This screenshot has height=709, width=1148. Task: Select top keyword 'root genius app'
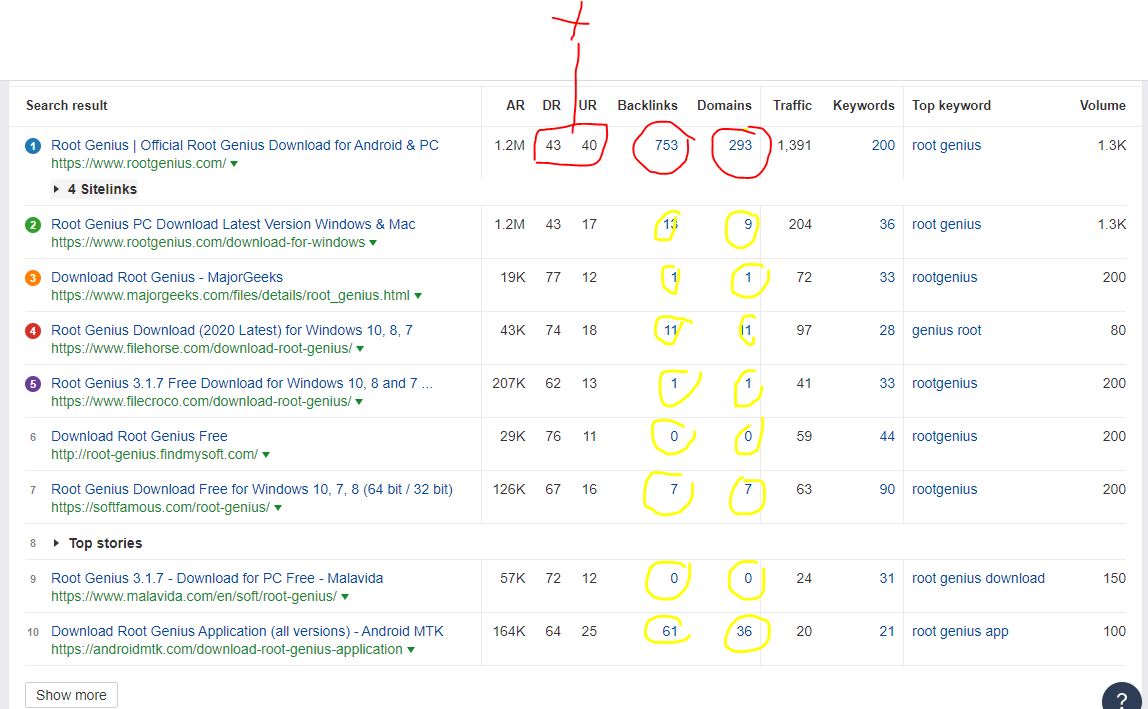coord(960,631)
